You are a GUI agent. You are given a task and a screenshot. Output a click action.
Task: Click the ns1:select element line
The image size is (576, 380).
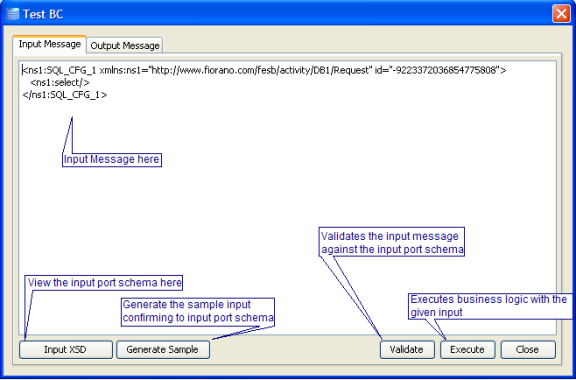click(60, 82)
